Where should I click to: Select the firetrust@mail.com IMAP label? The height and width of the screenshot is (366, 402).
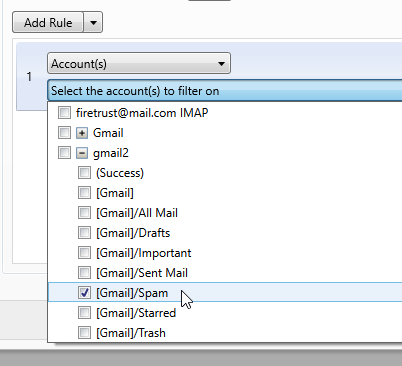click(x=142, y=113)
